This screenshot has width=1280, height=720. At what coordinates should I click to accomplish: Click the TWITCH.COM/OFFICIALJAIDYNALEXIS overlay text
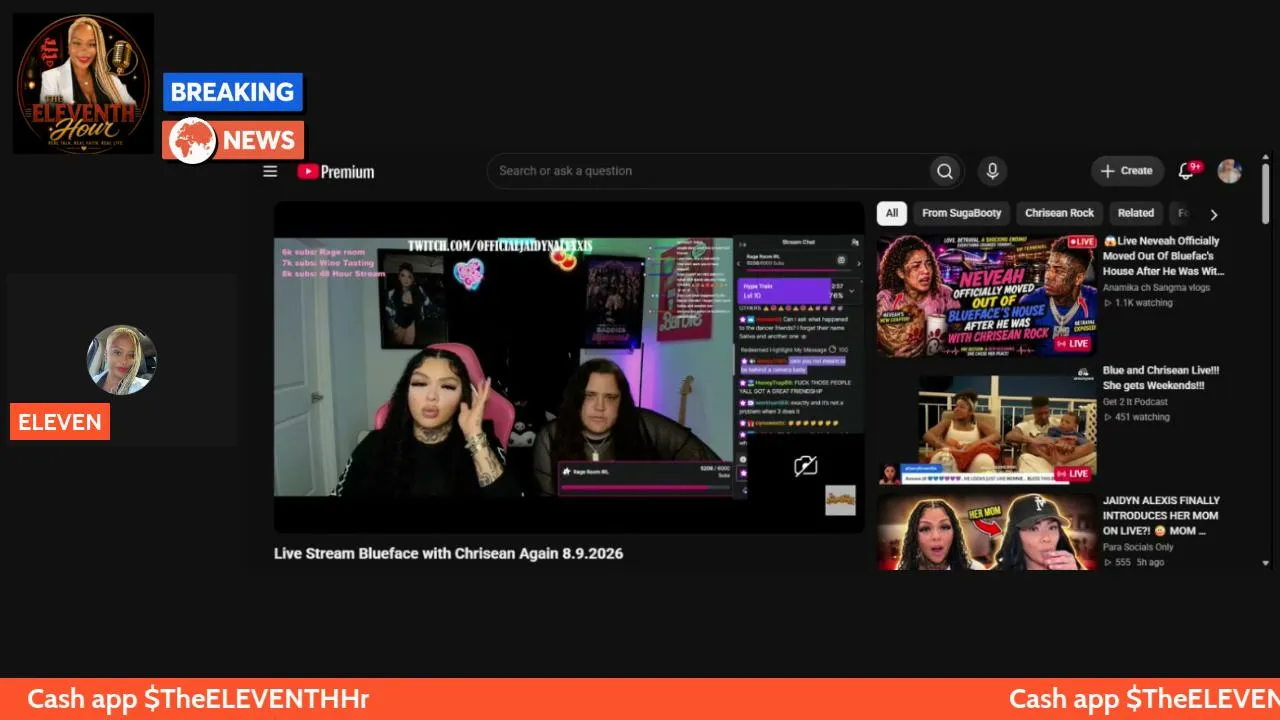point(500,246)
